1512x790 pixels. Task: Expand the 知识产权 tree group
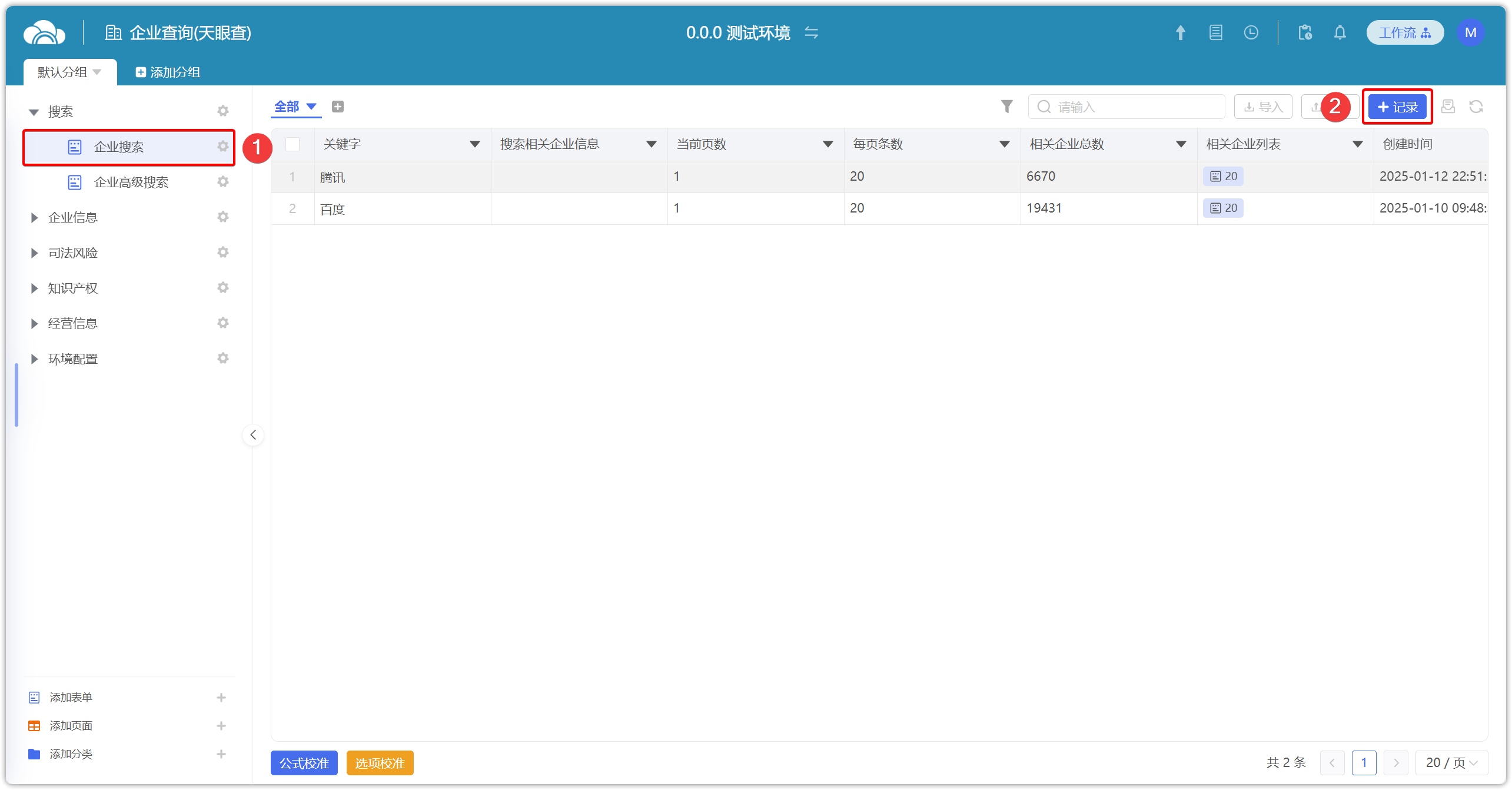(34, 288)
